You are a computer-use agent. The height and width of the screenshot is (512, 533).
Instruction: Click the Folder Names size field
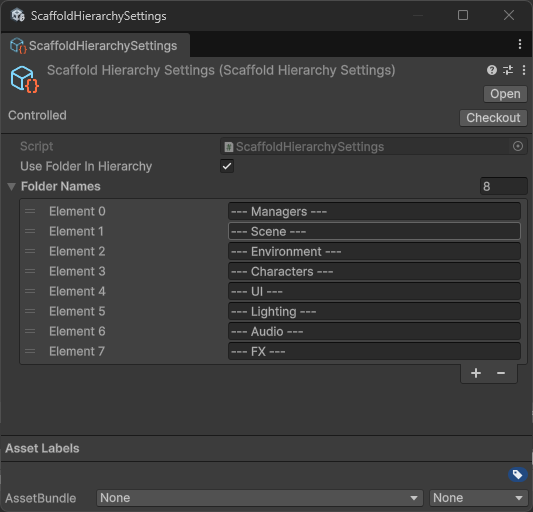pos(503,186)
